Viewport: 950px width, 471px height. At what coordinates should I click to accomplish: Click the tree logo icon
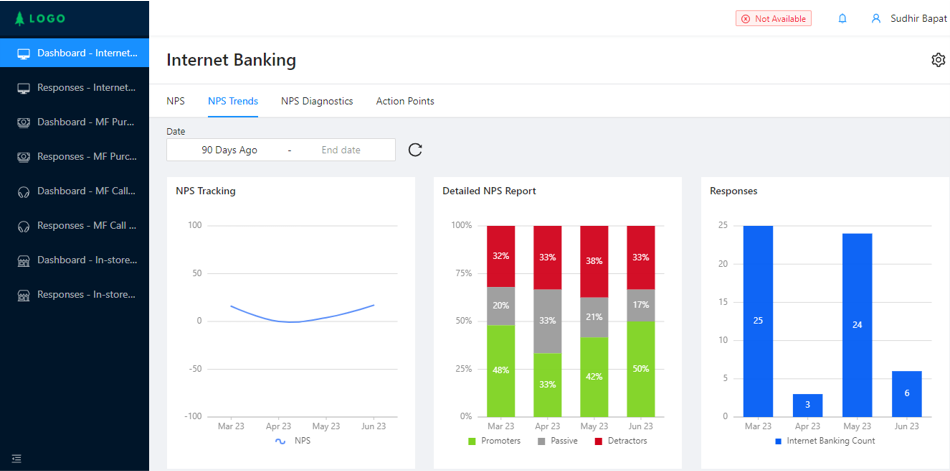(x=19, y=18)
